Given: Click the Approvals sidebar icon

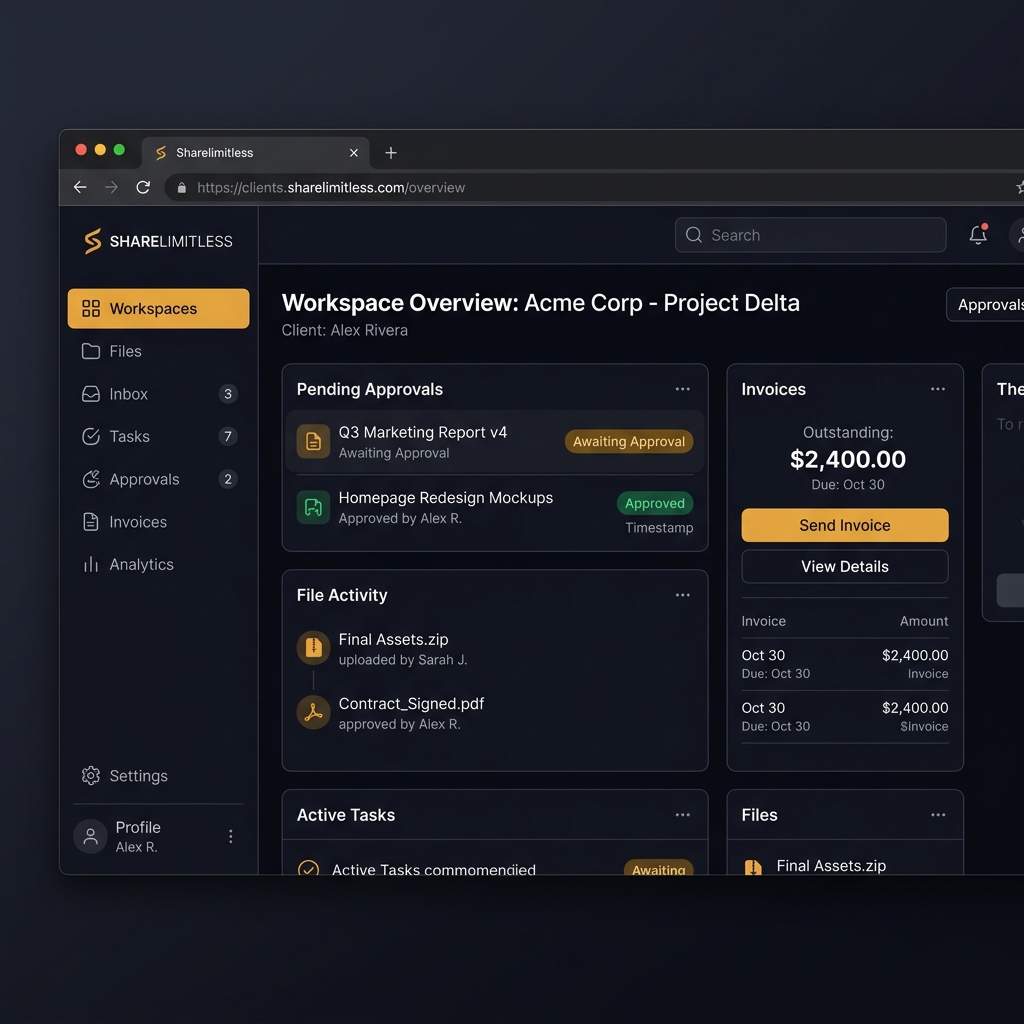Looking at the screenshot, I should (x=91, y=479).
